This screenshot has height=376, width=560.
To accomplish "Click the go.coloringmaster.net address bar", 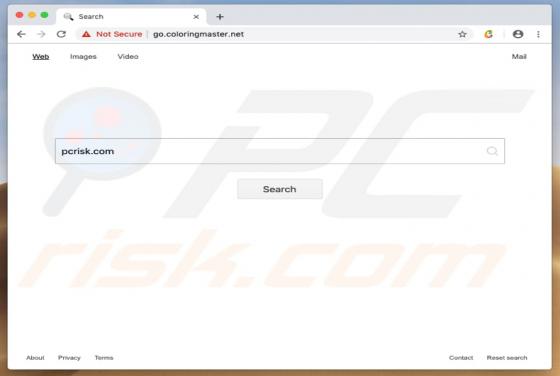I will 198,34.
